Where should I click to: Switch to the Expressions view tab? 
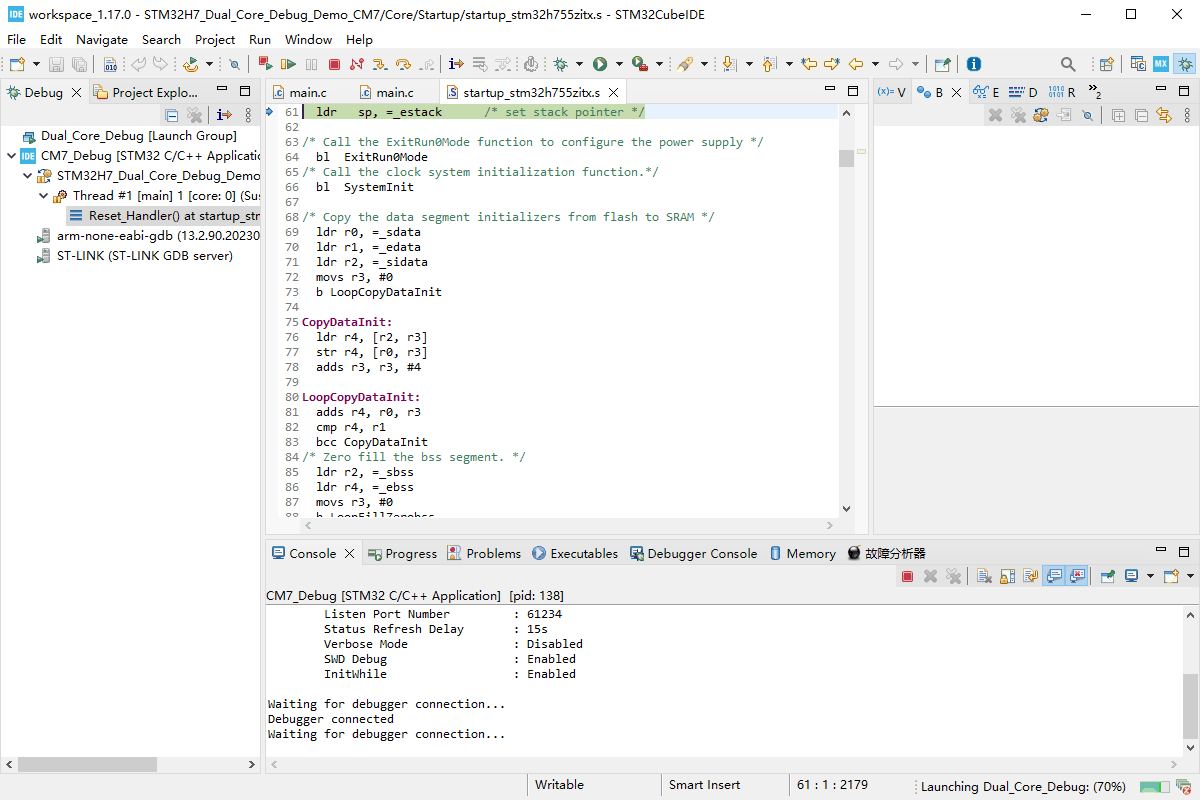[x=986, y=92]
